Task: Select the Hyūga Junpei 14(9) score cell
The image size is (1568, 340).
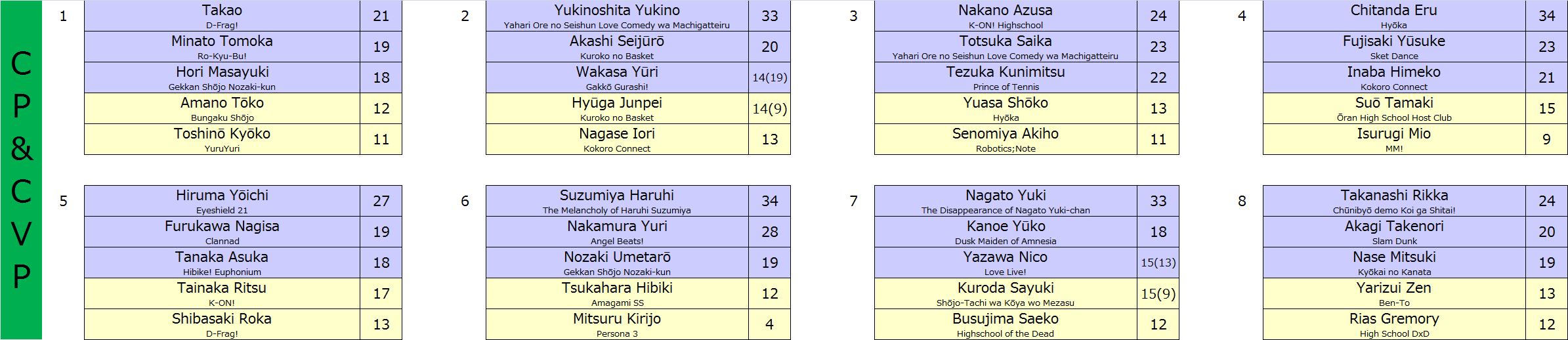Action: coord(769,108)
